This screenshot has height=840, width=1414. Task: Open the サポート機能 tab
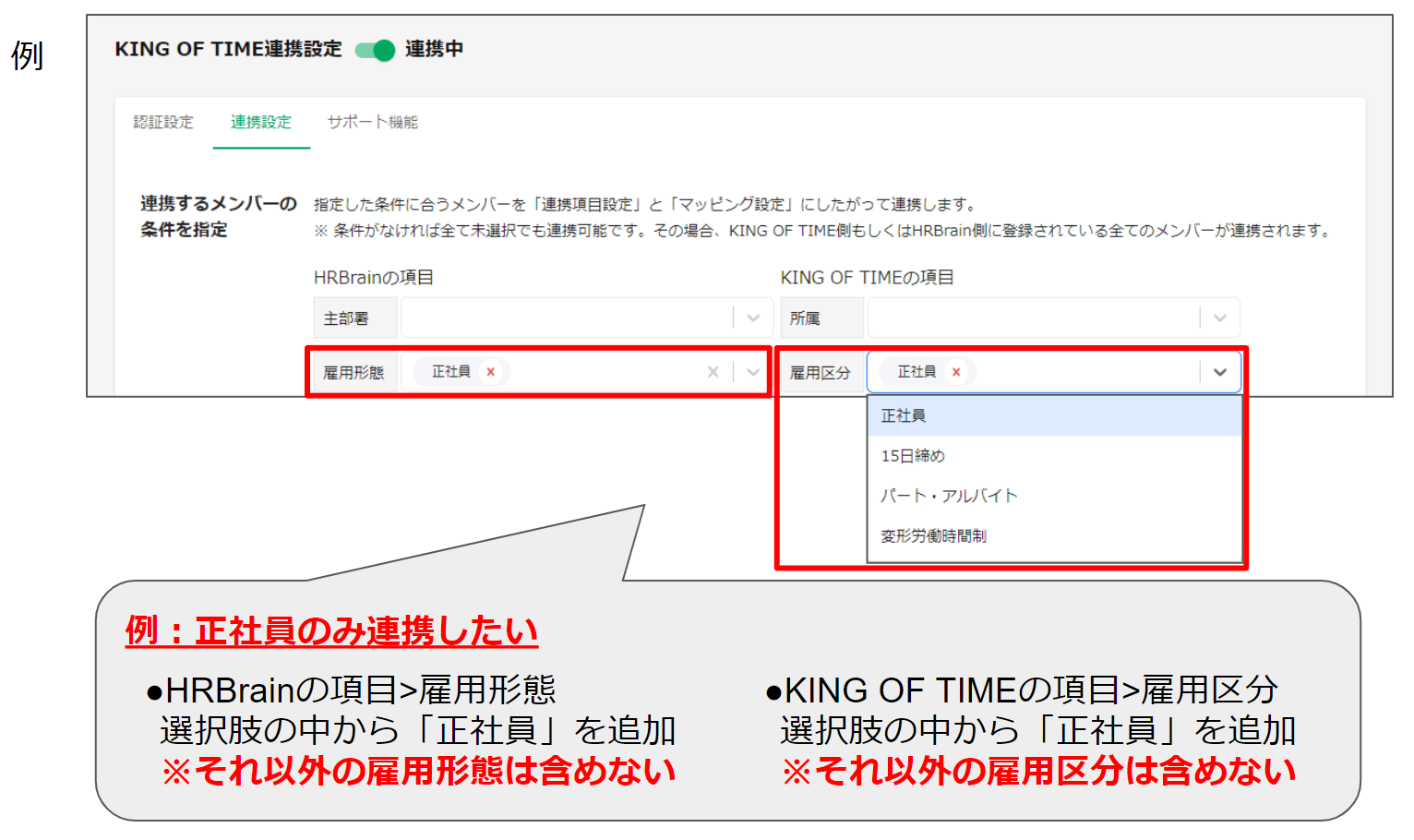(373, 122)
